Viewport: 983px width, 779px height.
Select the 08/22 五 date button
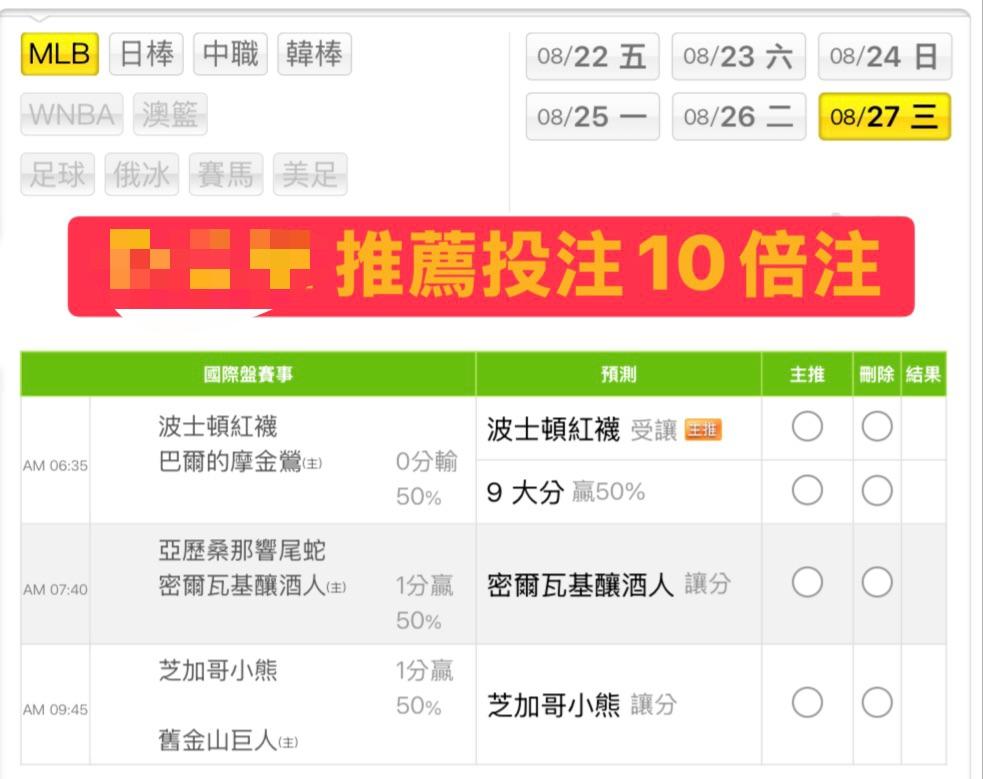click(x=592, y=56)
